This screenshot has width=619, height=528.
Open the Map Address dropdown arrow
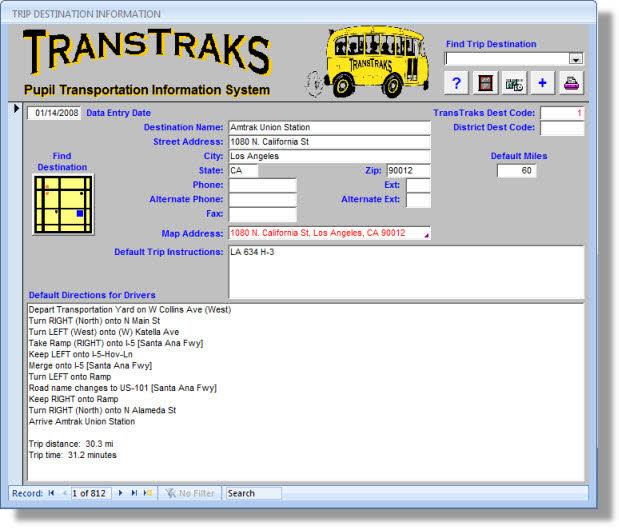click(426, 234)
